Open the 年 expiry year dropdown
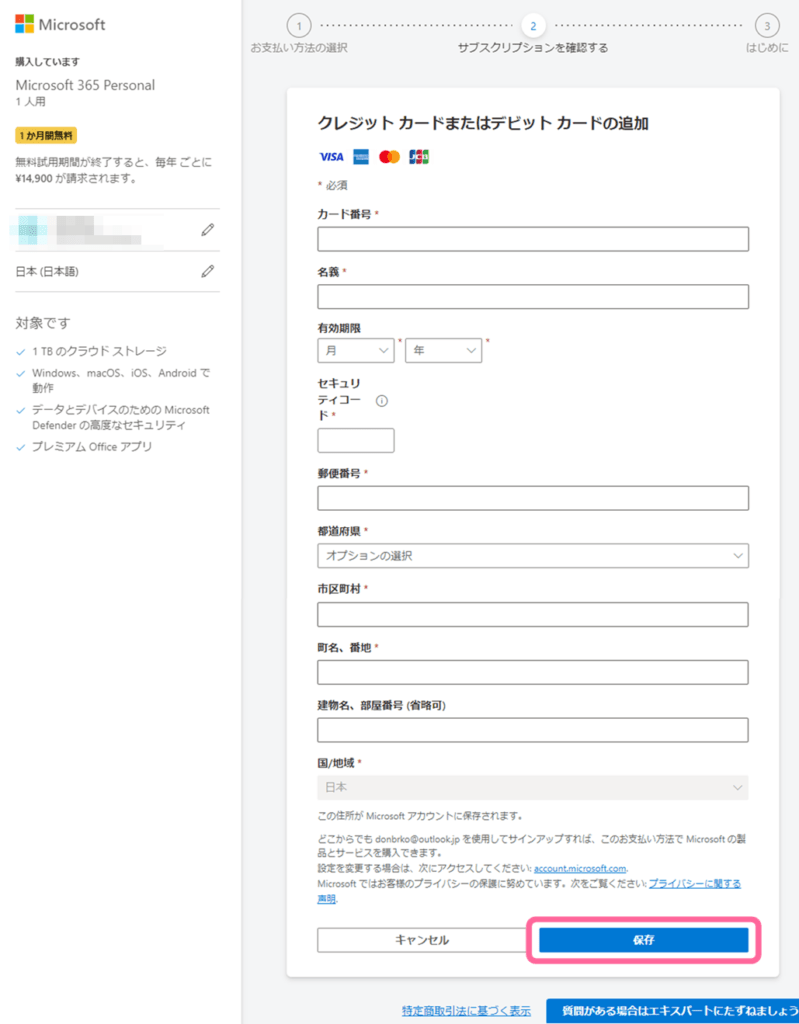 pyautogui.click(x=444, y=351)
